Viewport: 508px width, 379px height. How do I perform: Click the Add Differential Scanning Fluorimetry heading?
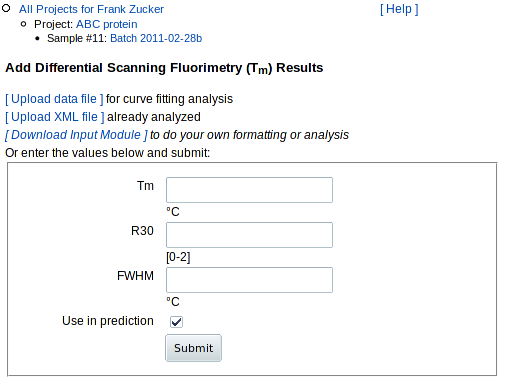164,68
